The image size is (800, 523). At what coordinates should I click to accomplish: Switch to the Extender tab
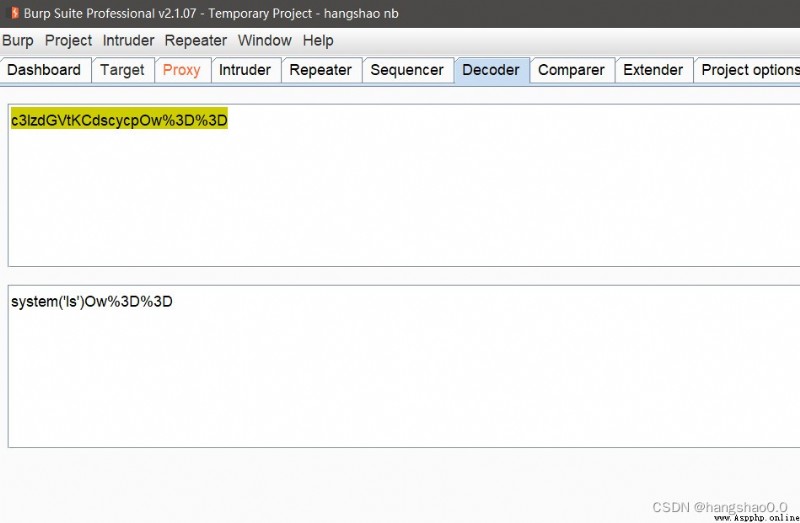(x=653, y=70)
